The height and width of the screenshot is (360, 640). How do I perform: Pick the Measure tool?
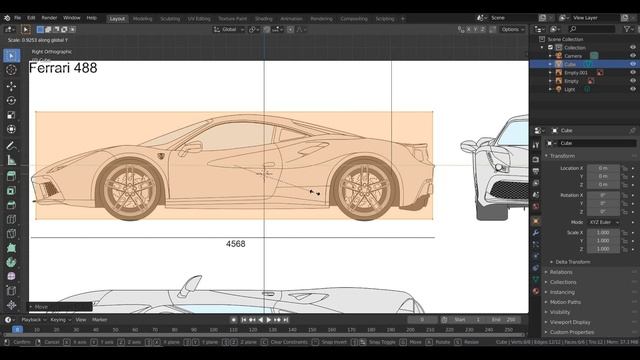(x=11, y=160)
